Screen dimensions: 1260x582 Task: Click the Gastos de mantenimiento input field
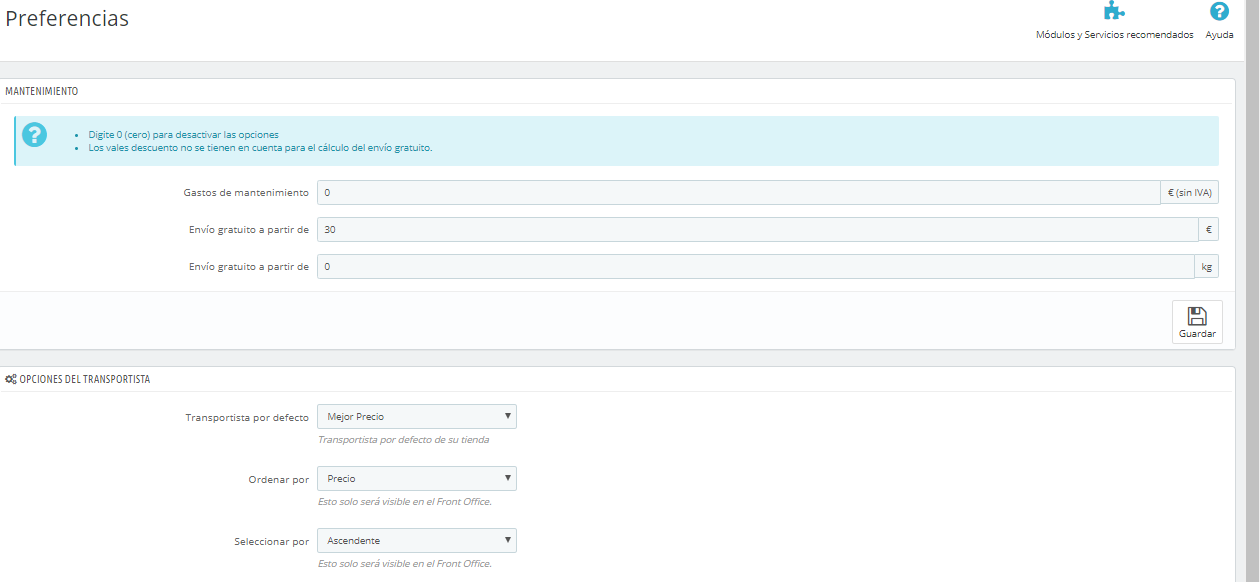pos(739,192)
